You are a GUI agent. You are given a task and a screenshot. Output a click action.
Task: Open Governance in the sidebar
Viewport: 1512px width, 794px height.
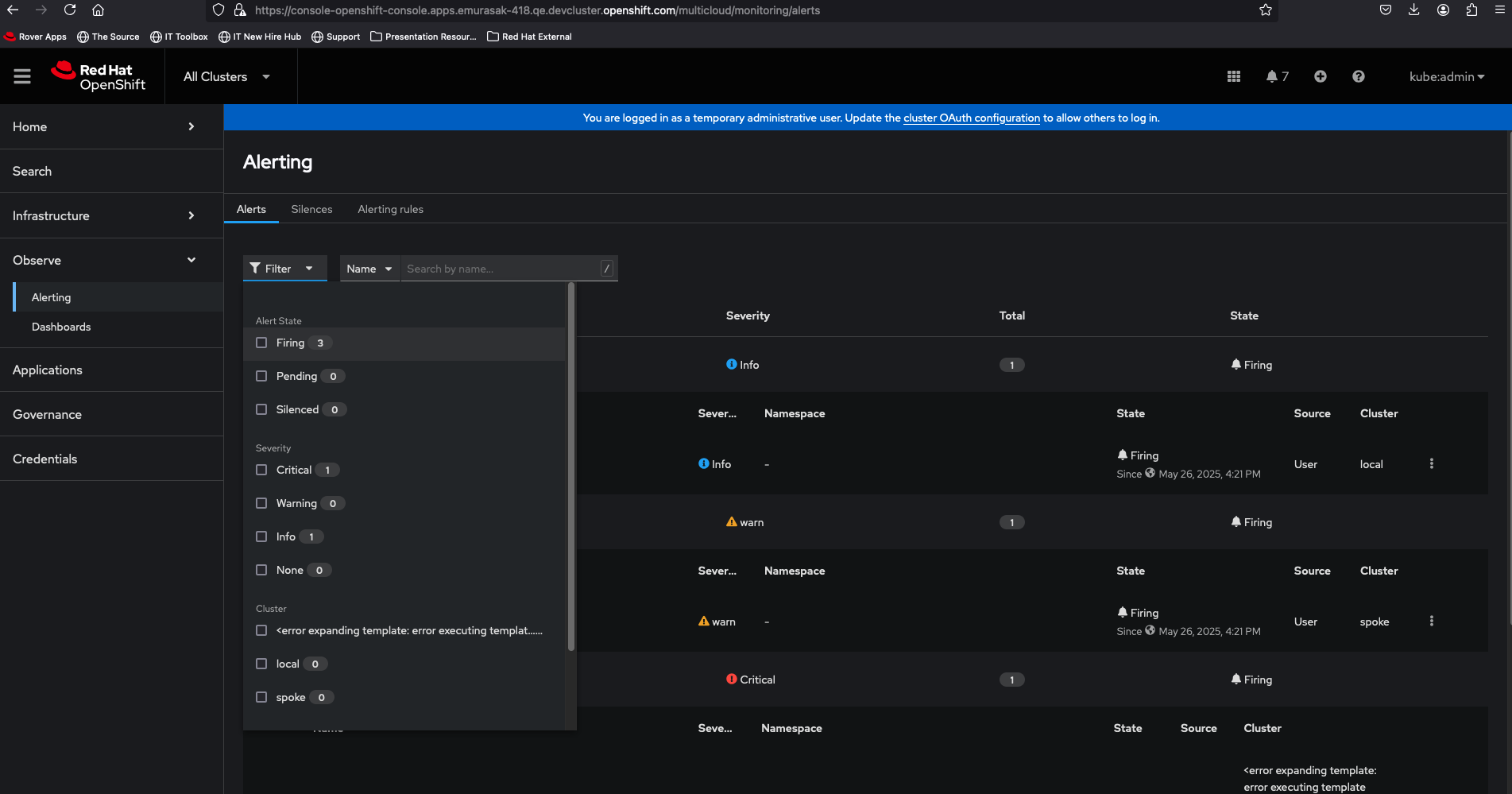click(111, 414)
